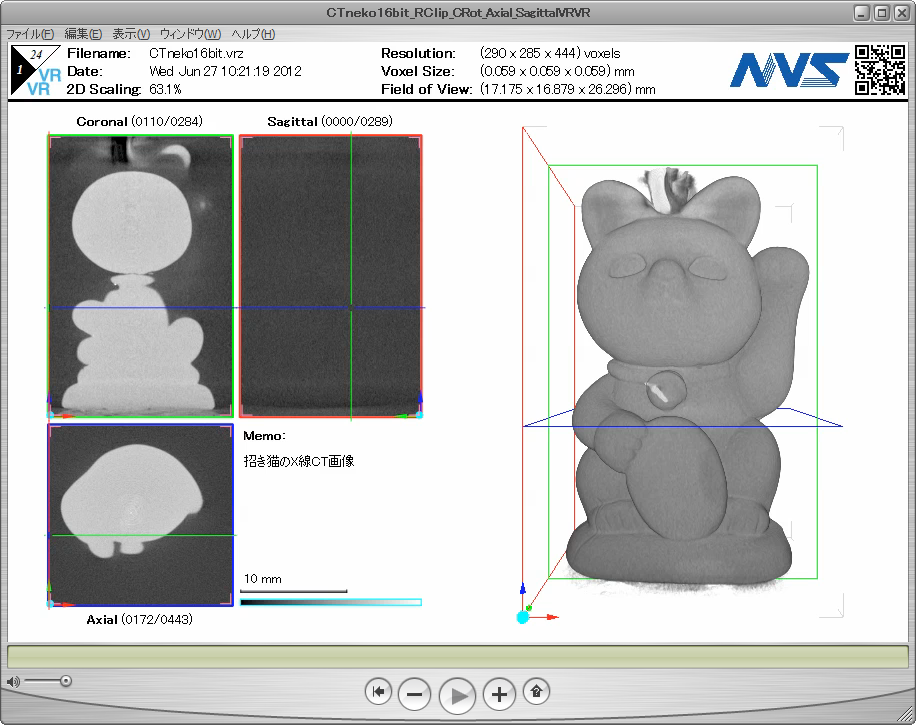Click the home reset view button
This screenshot has width=916, height=725.
pyautogui.click(x=536, y=692)
